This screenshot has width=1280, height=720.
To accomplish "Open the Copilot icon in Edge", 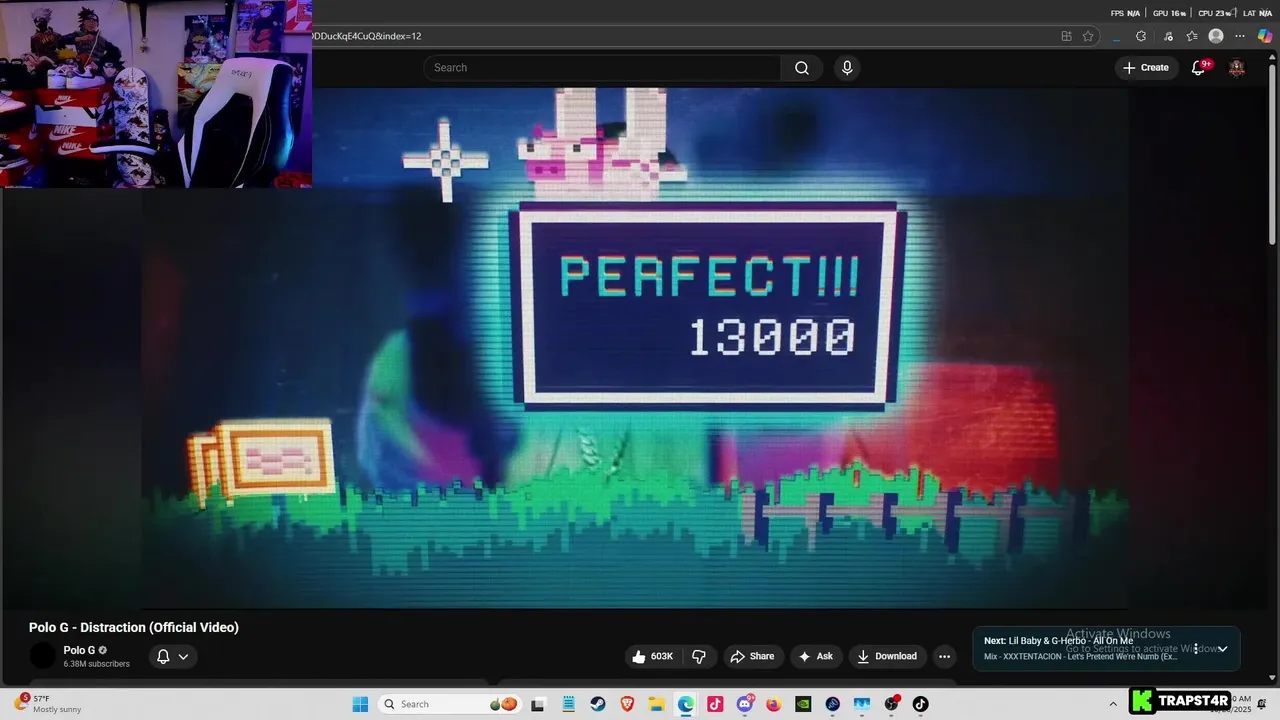I will tap(1265, 36).
